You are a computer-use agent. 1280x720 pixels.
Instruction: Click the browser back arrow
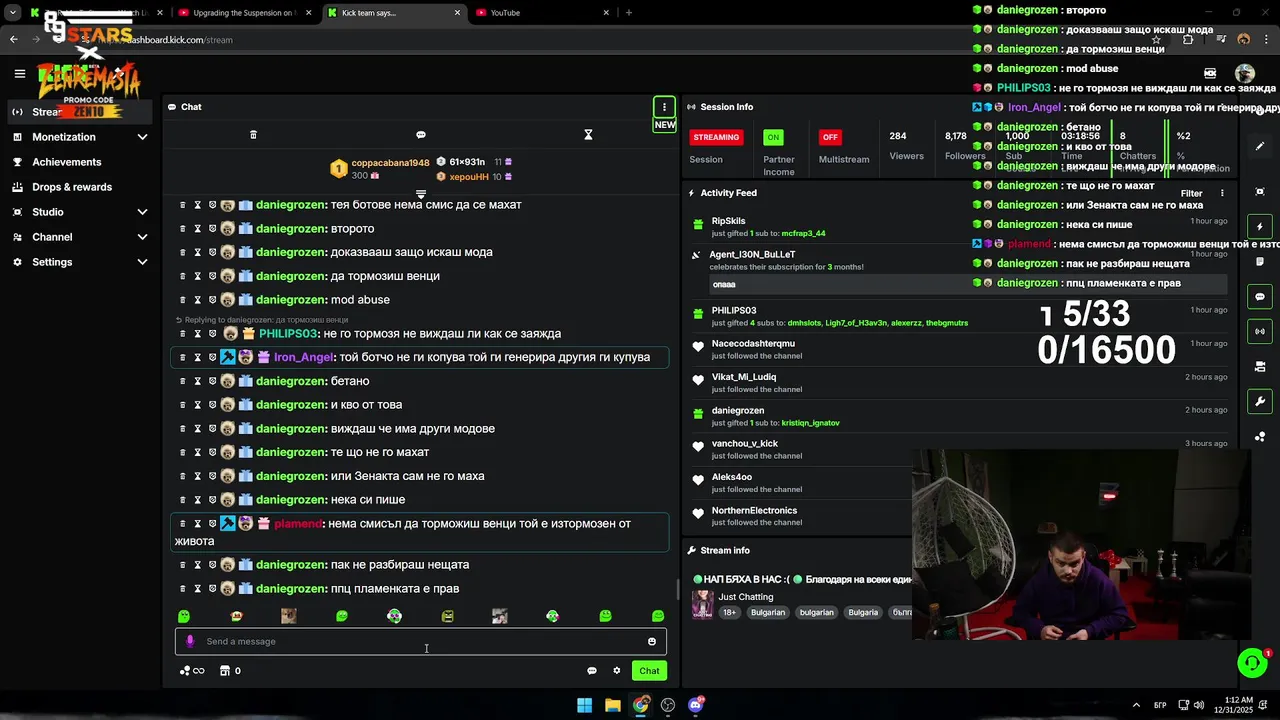coord(13,40)
